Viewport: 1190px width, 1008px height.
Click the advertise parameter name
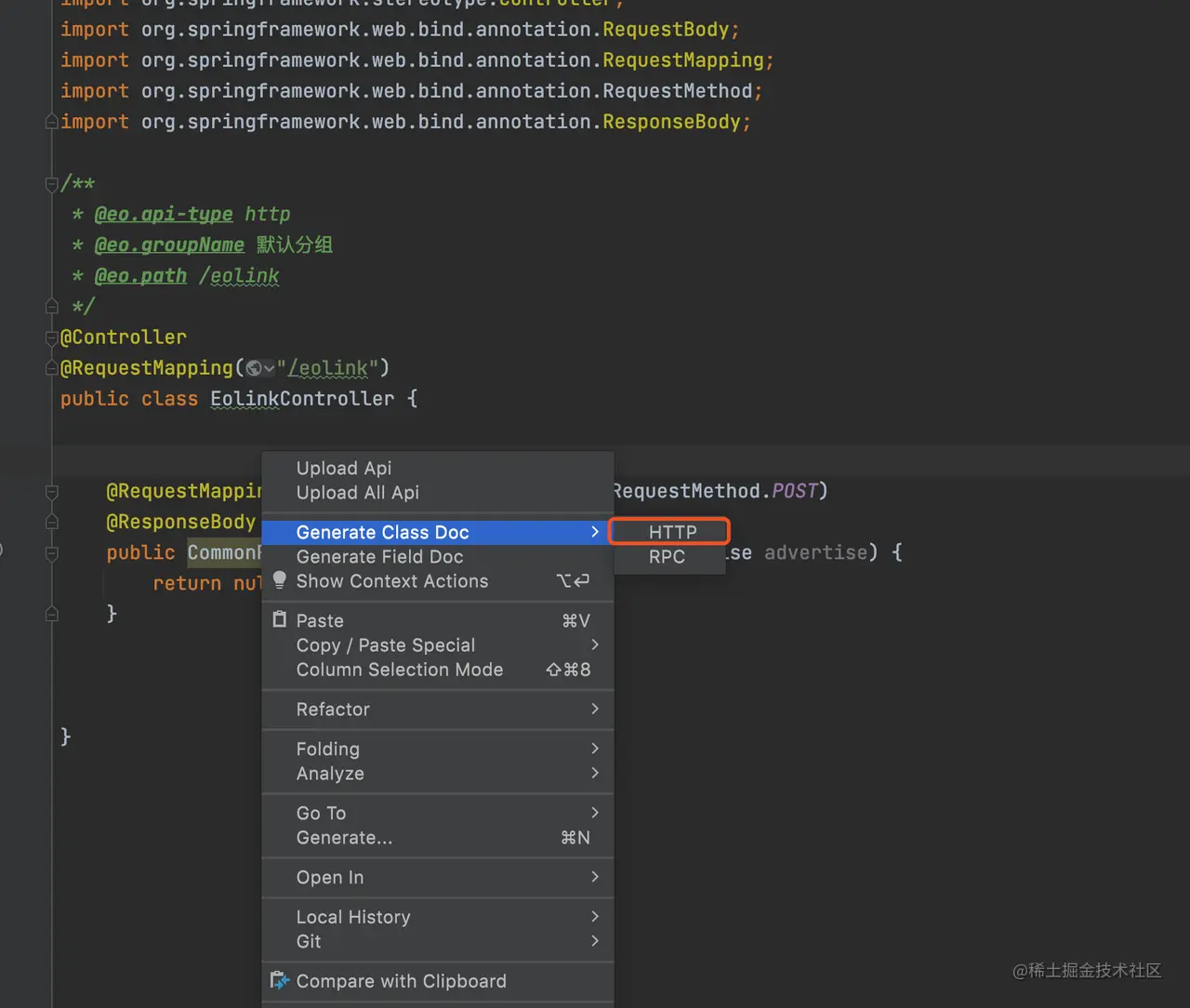(815, 552)
